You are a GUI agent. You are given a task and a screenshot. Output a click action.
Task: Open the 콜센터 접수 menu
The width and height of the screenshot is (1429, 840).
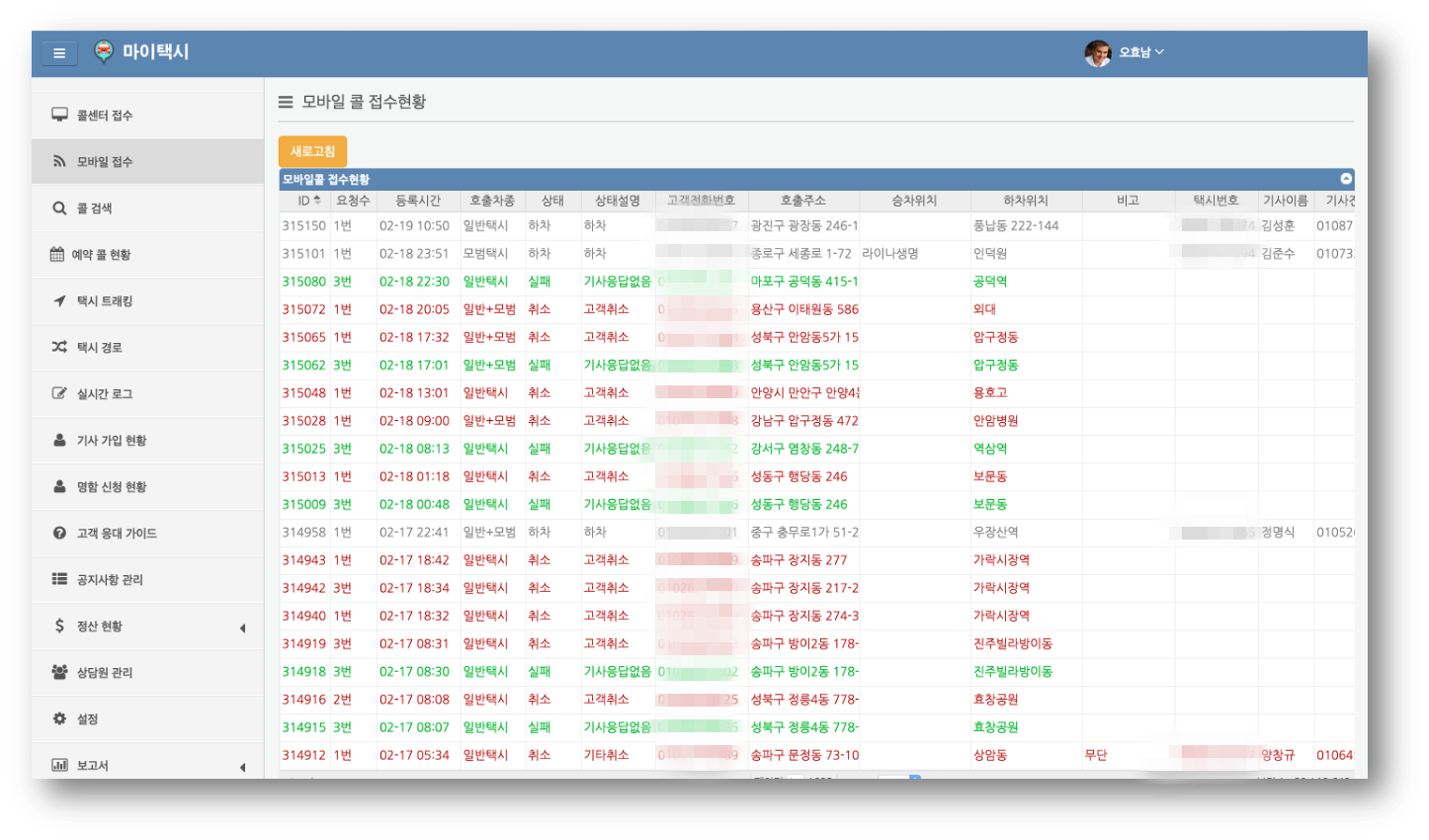pyautogui.click(x=147, y=116)
